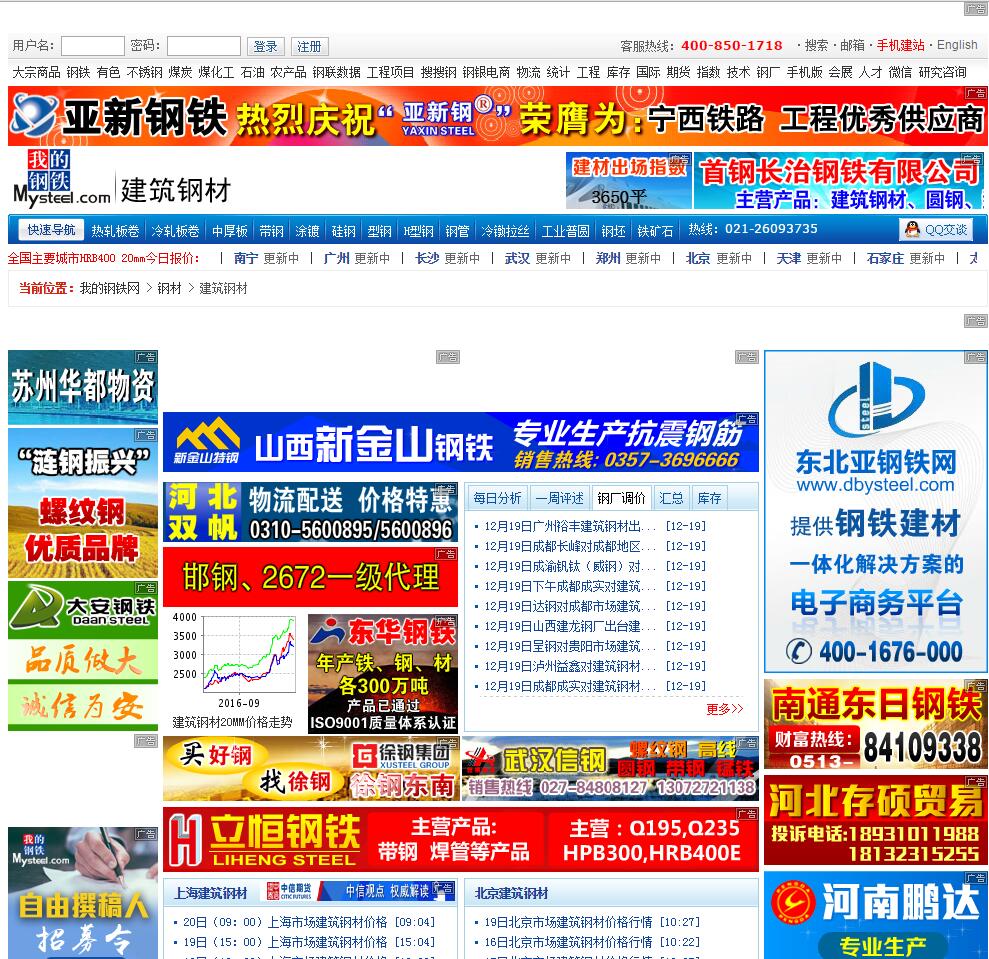
Task: Open 研究咨询 in top menu
Action: click(x=942, y=73)
